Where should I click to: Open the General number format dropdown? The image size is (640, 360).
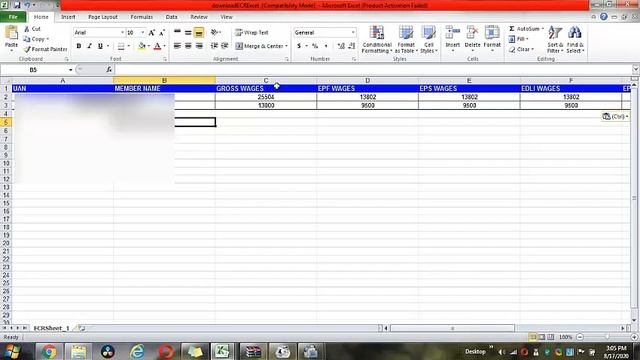(x=353, y=32)
